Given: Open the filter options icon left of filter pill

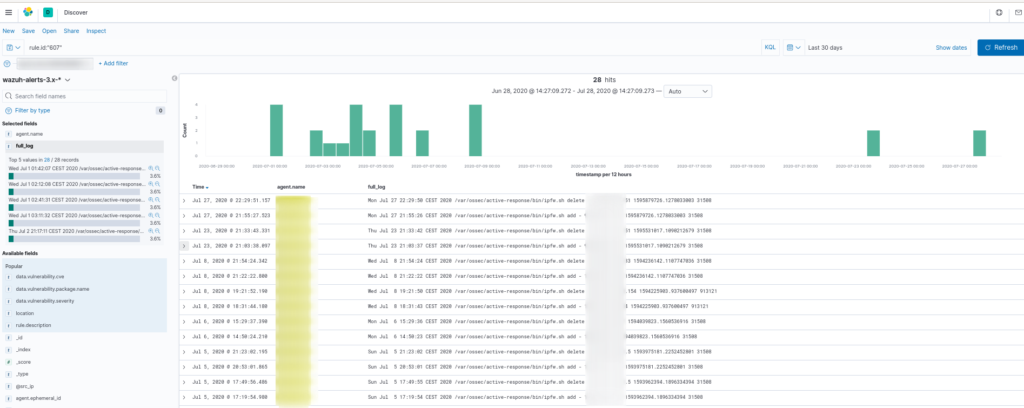Looking at the screenshot, I should [x=7, y=63].
